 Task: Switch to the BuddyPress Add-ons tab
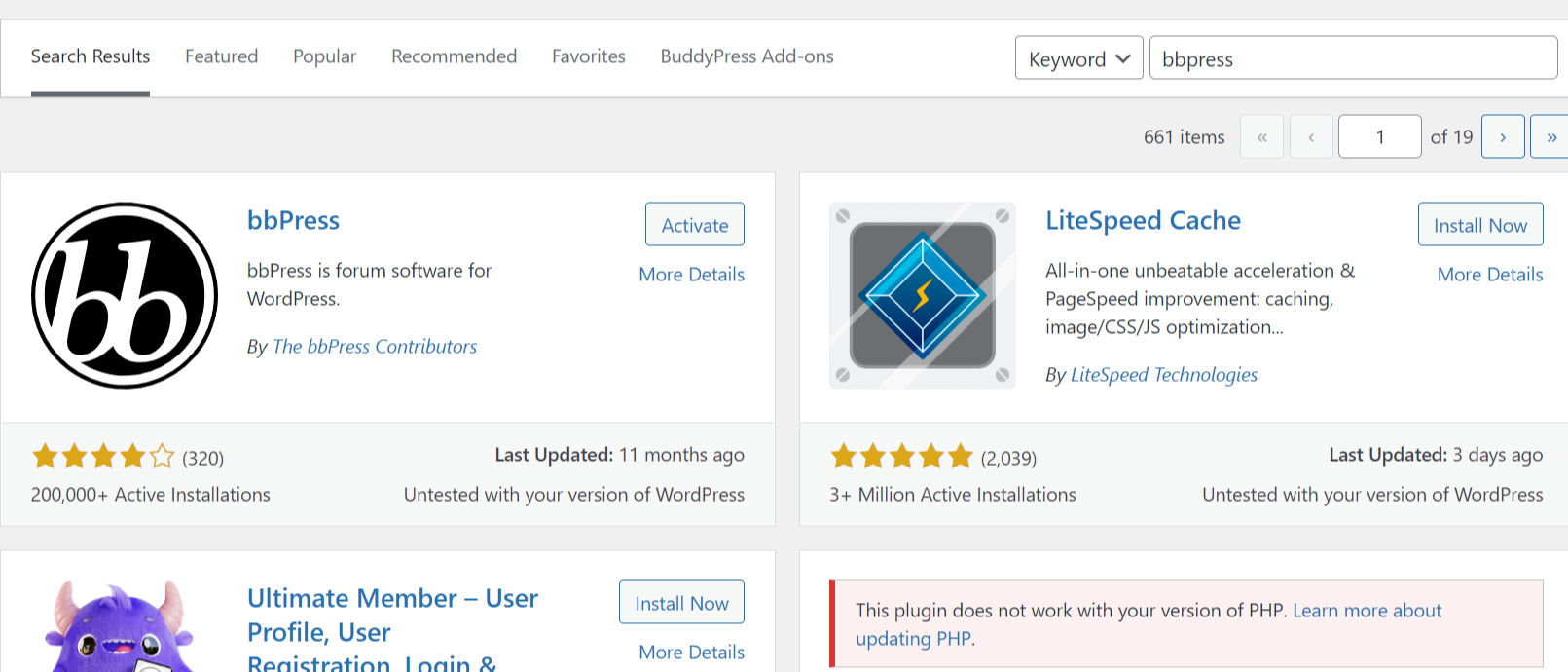click(747, 56)
